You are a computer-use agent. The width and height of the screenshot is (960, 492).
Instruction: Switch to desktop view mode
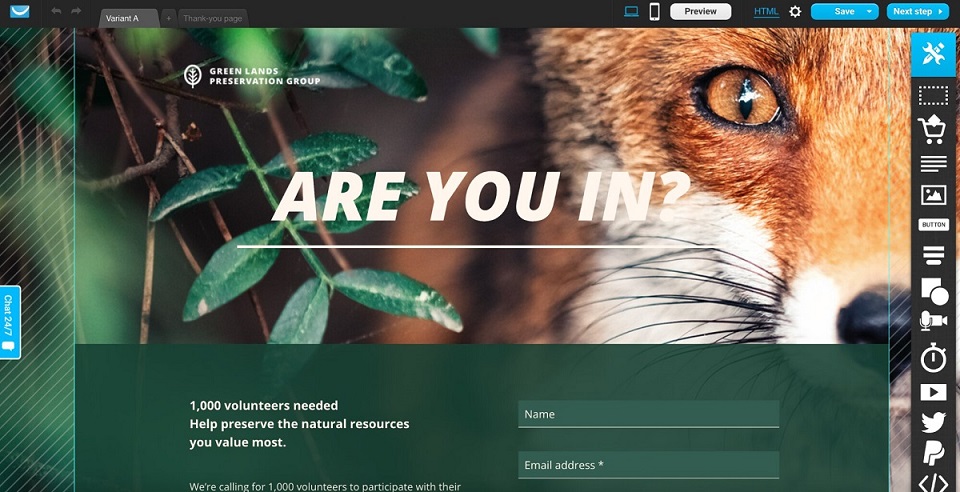coord(631,11)
